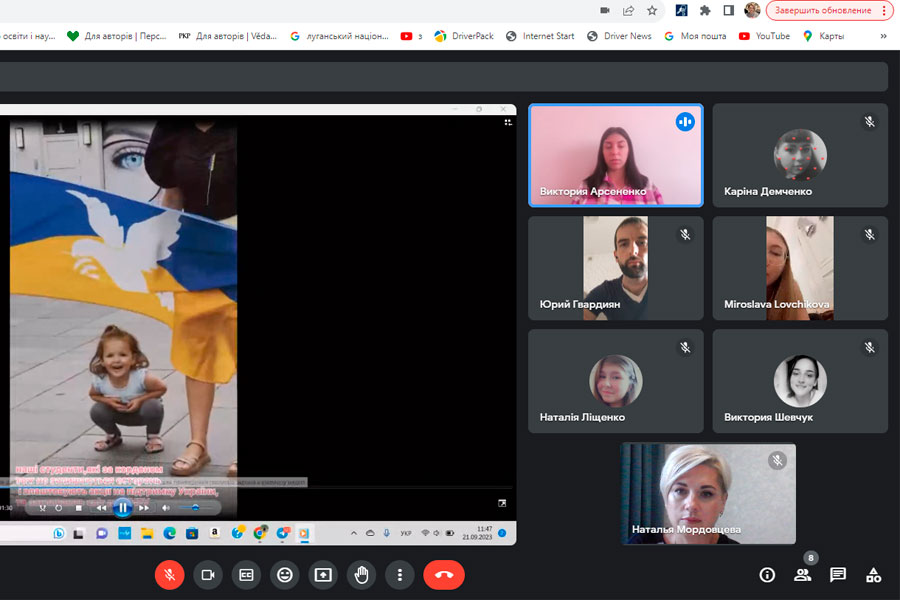This screenshot has height=600, width=900.
Task: Click the Chrome icon in the shared taskbar
Action: (260, 533)
